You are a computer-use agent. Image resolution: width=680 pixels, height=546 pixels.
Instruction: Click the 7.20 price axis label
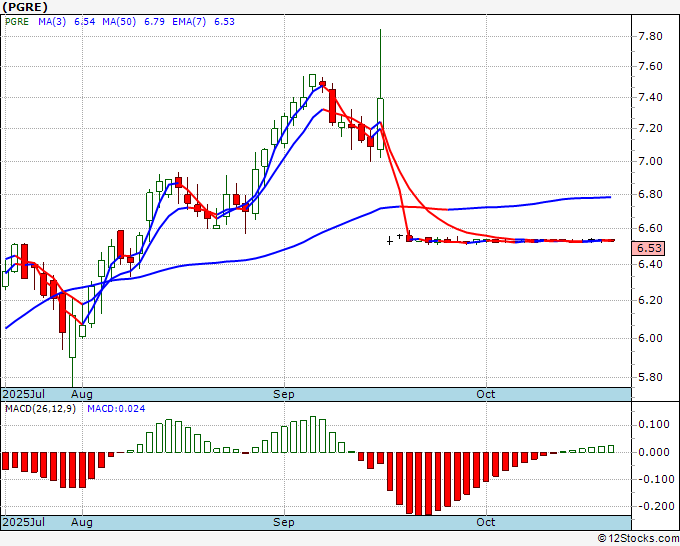tap(651, 128)
